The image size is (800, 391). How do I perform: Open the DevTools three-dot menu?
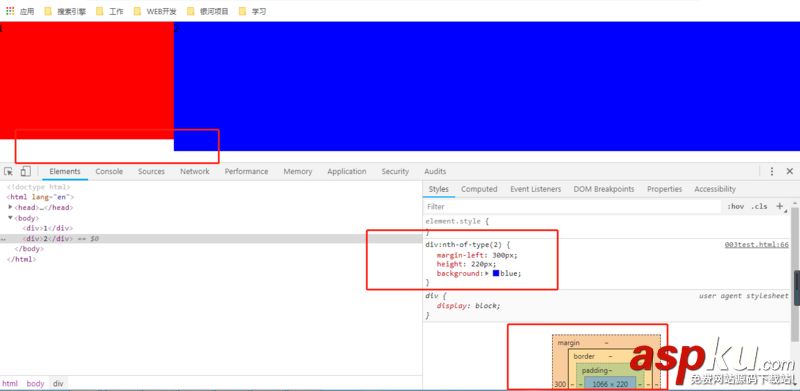pyautogui.click(x=772, y=172)
